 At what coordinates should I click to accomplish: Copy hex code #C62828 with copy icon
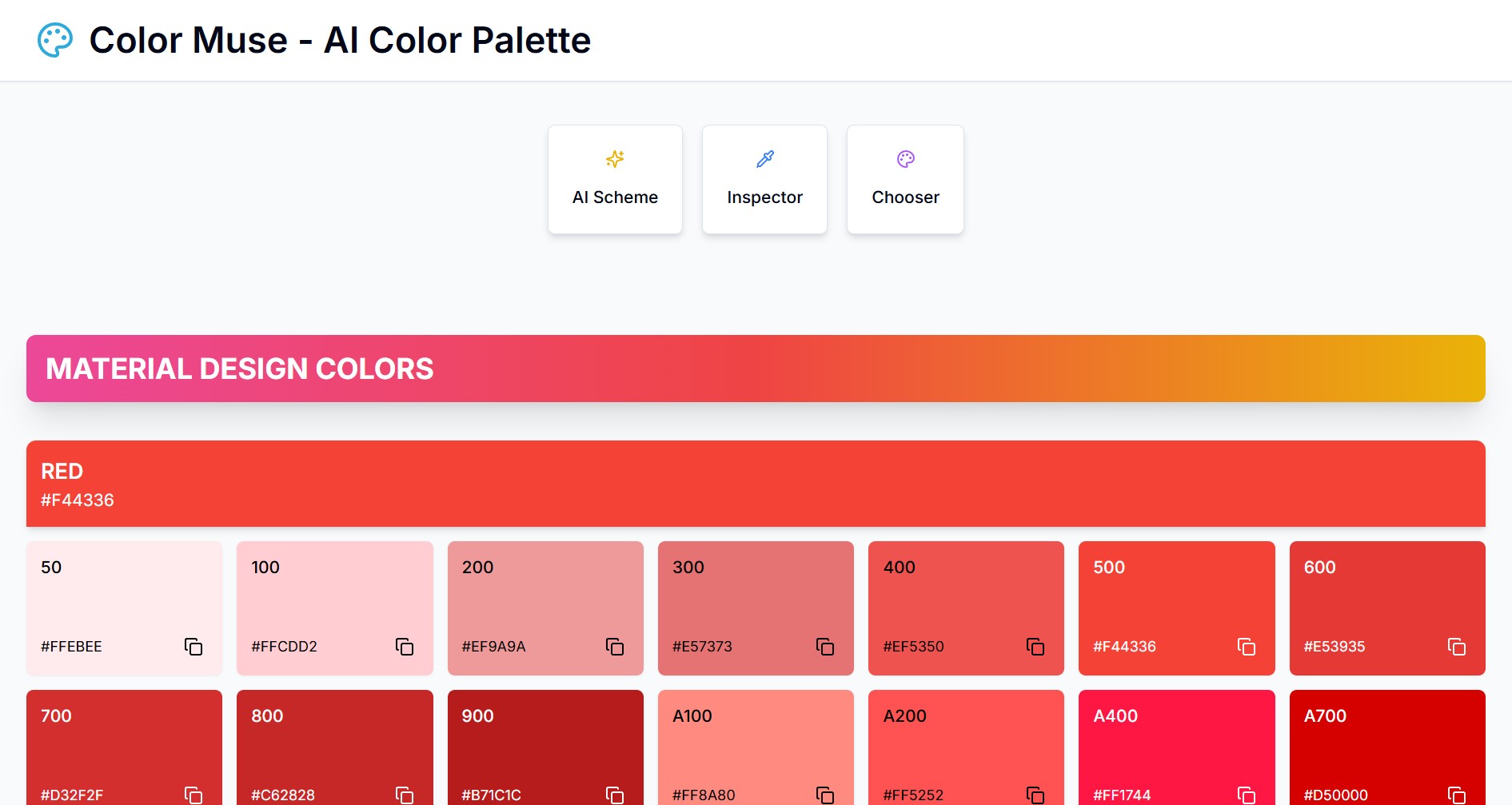pos(405,795)
